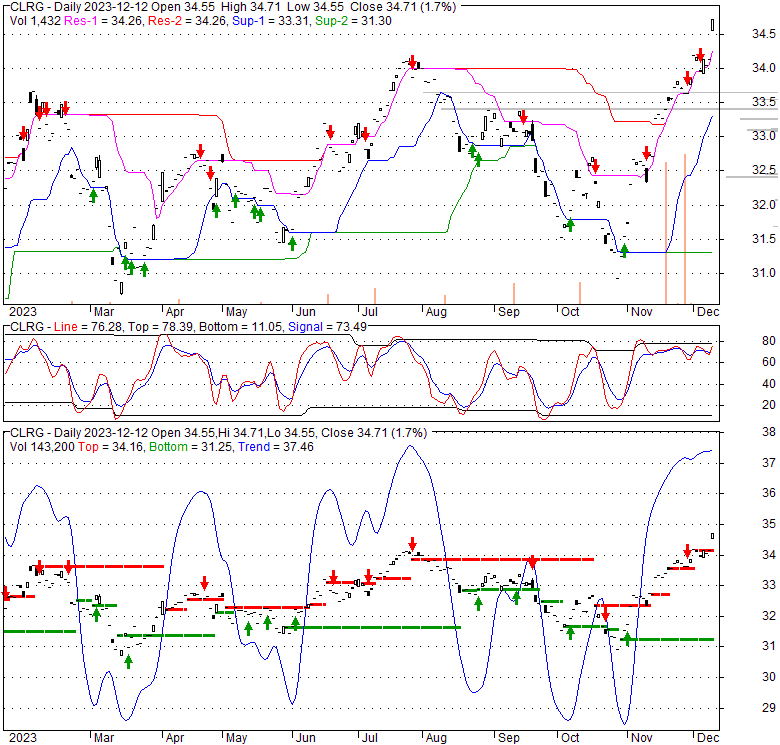The image size is (780, 745).
Task: Click the 37 label on the bottom chart axis
Action: (x=769, y=463)
